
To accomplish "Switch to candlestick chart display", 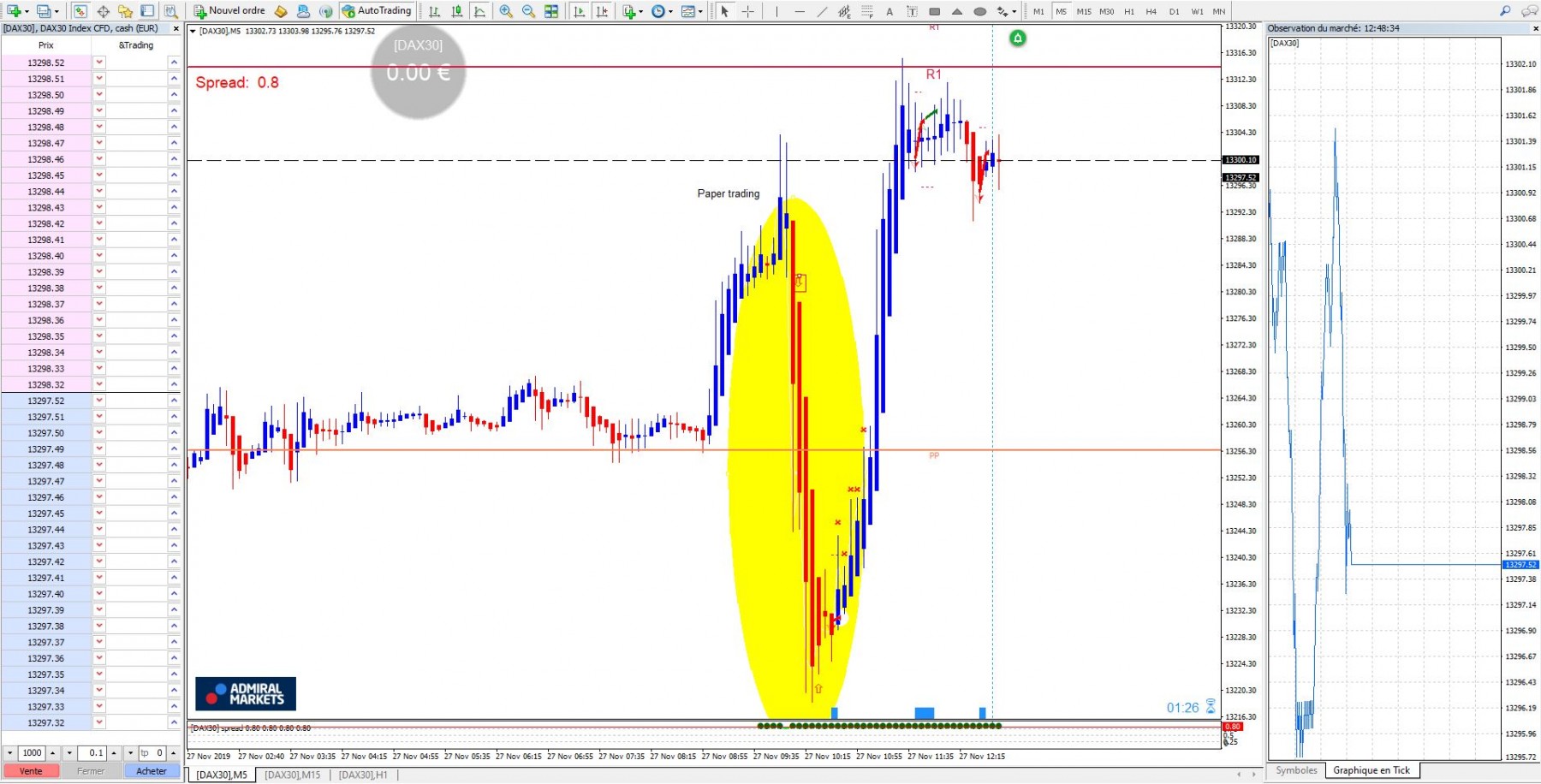I will (x=457, y=11).
